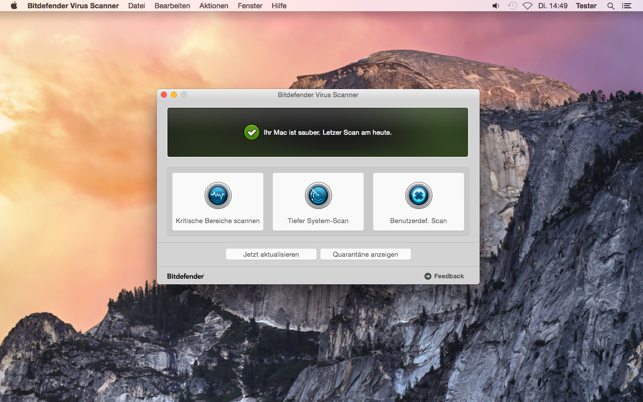Viewport: 643px width, 402px height.
Task: Click the Bitdefender logo text in footer
Action: 185,276
